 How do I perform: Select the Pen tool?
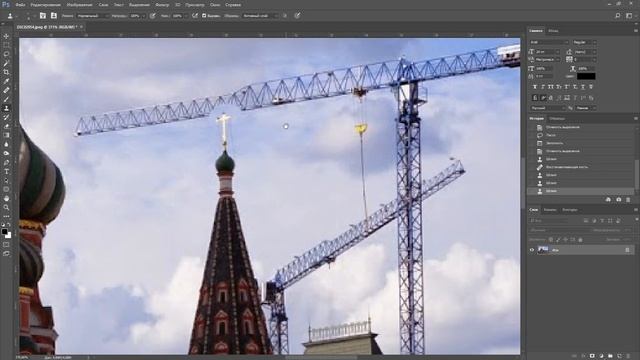6,162
